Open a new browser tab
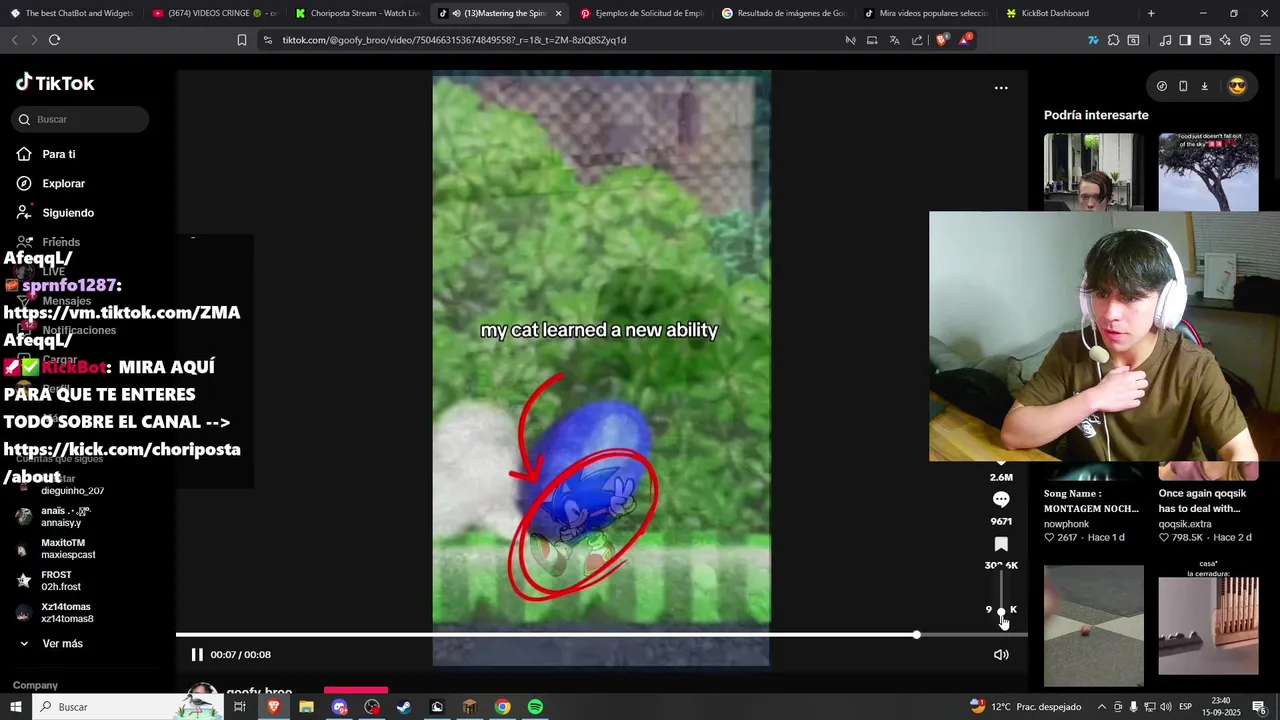 pos(1151,13)
